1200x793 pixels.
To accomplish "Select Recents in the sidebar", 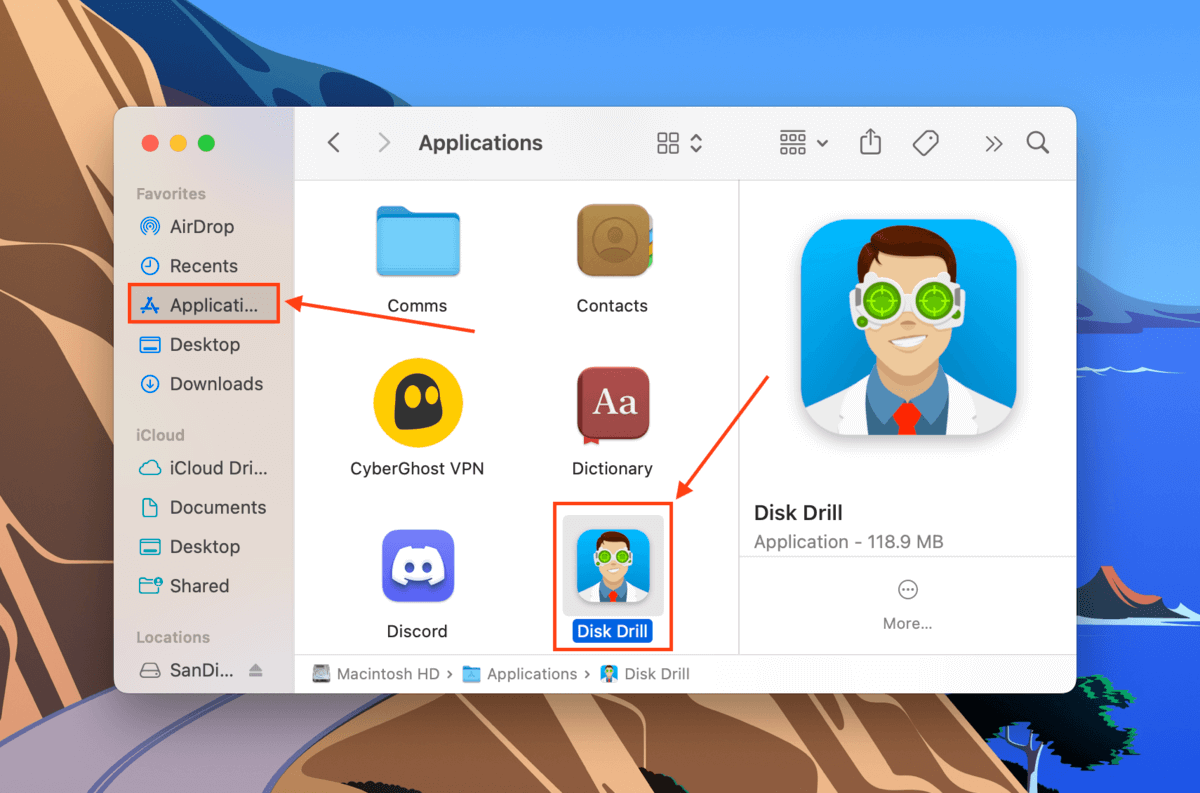I will click(x=204, y=266).
